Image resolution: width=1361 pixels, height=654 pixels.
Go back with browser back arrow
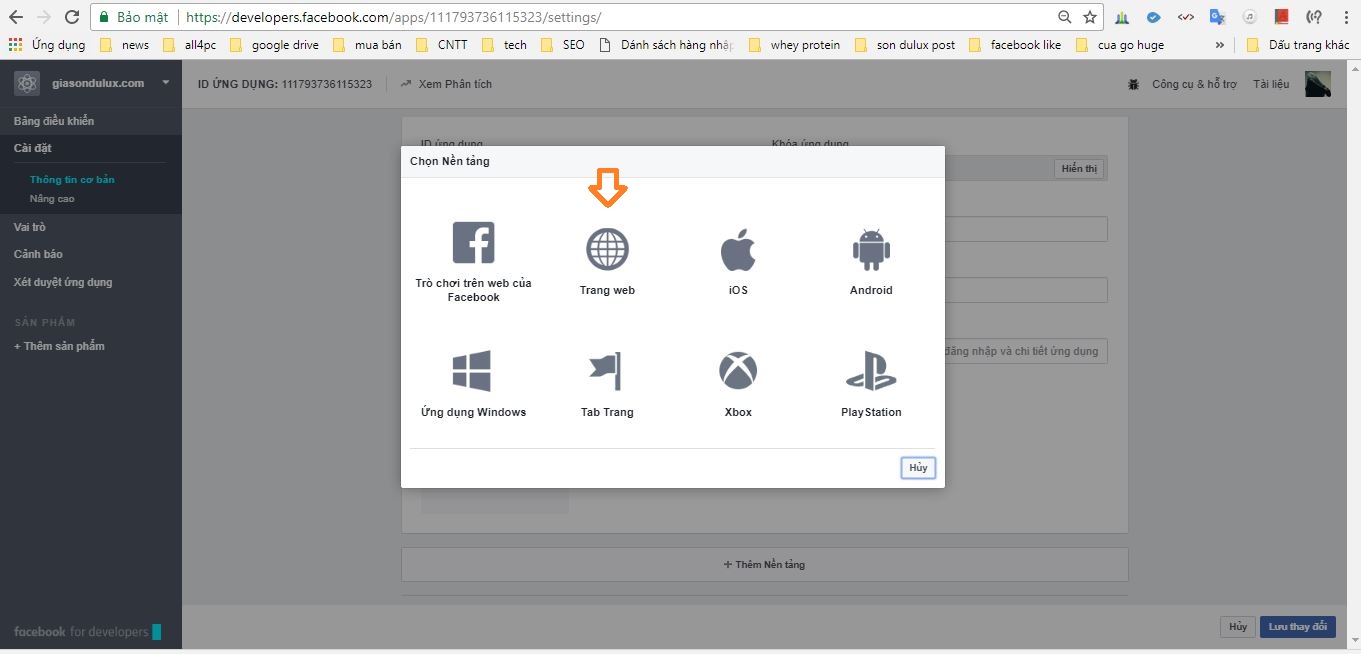pos(16,17)
